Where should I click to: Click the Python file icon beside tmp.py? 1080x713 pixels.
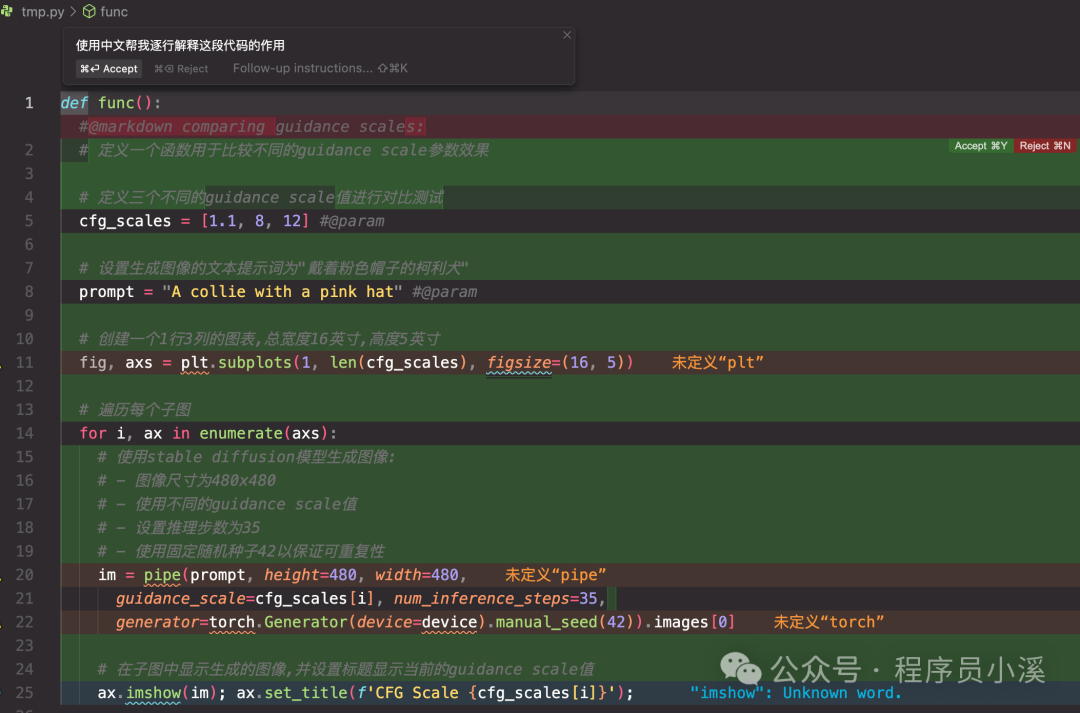coord(7,11)
